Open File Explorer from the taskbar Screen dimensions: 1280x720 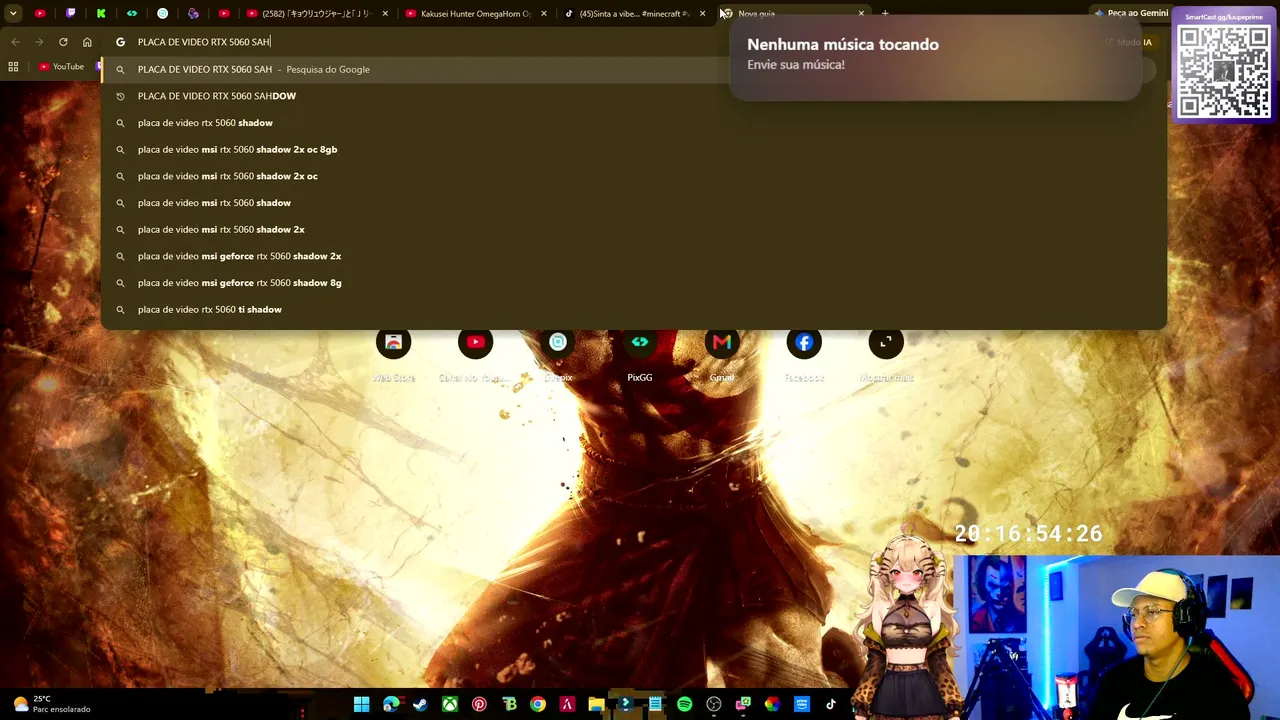coord(596,704)
